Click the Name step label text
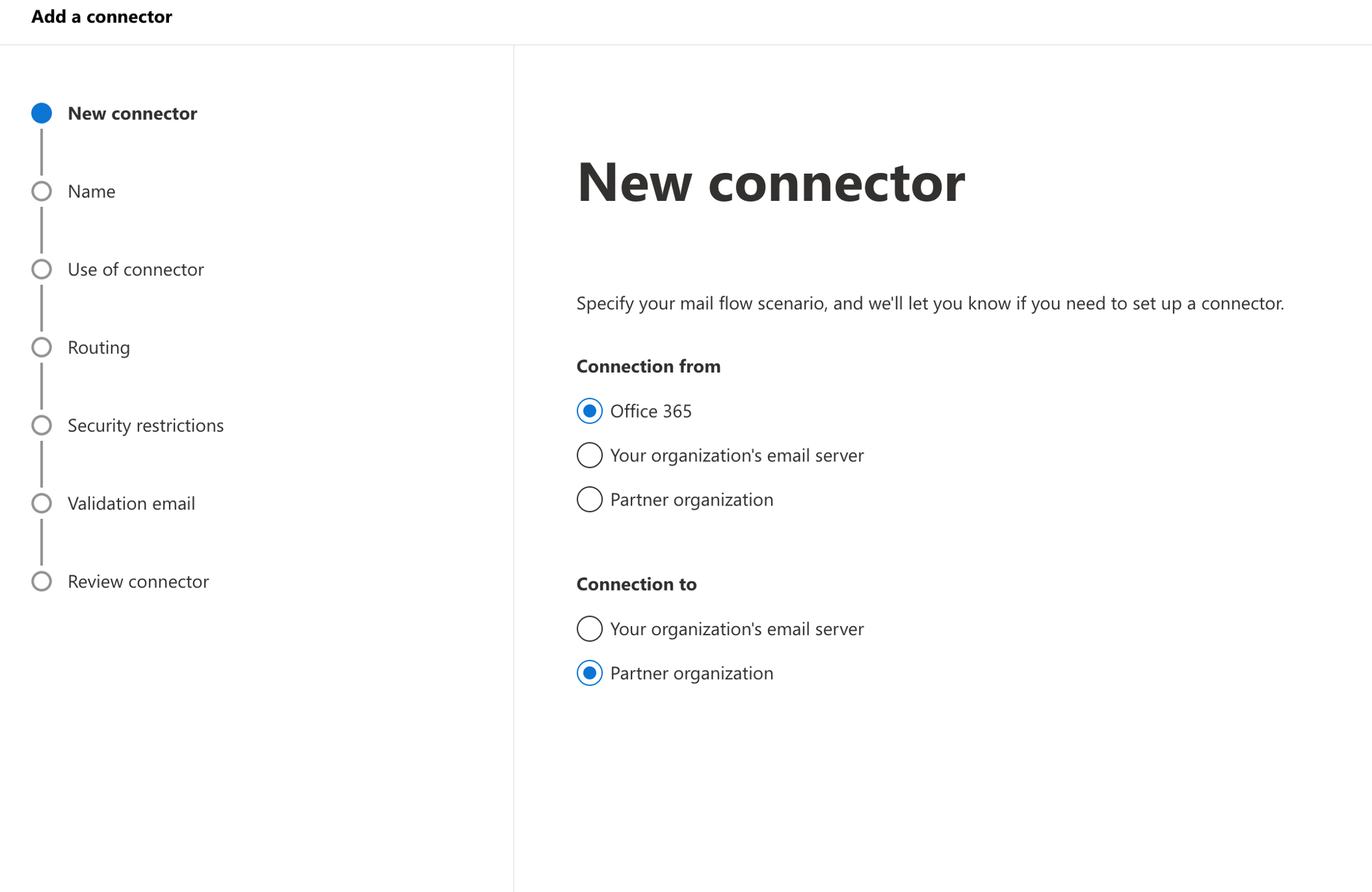The width and height of the screenshot is (1372, 892). click(x=91, y=191)
